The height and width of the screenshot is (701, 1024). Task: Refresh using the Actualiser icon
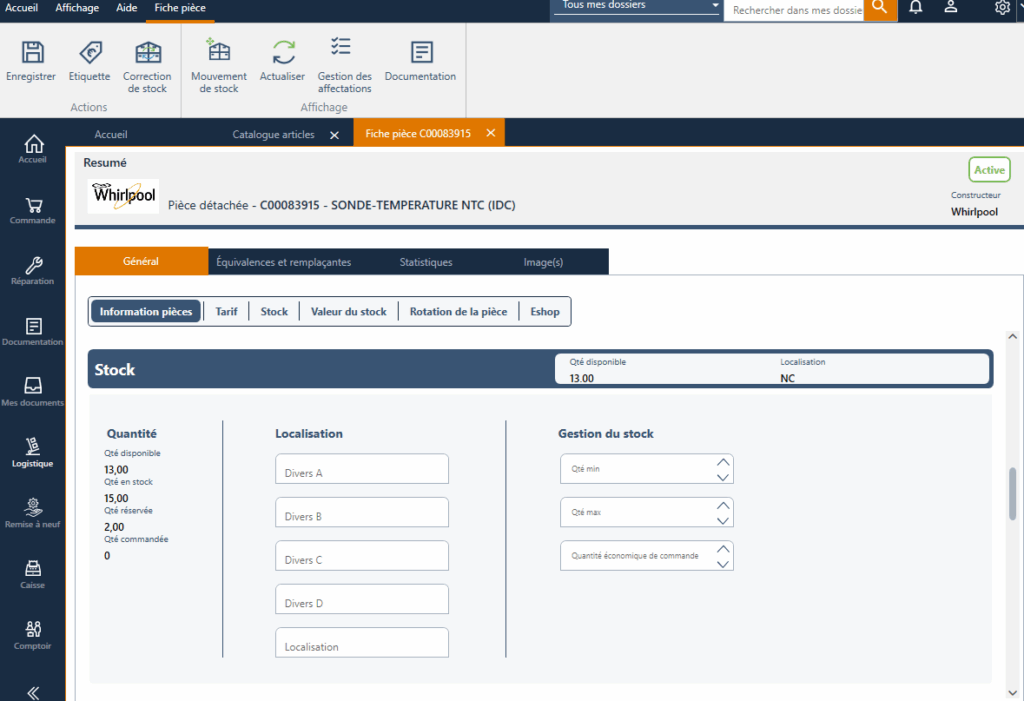282,54
